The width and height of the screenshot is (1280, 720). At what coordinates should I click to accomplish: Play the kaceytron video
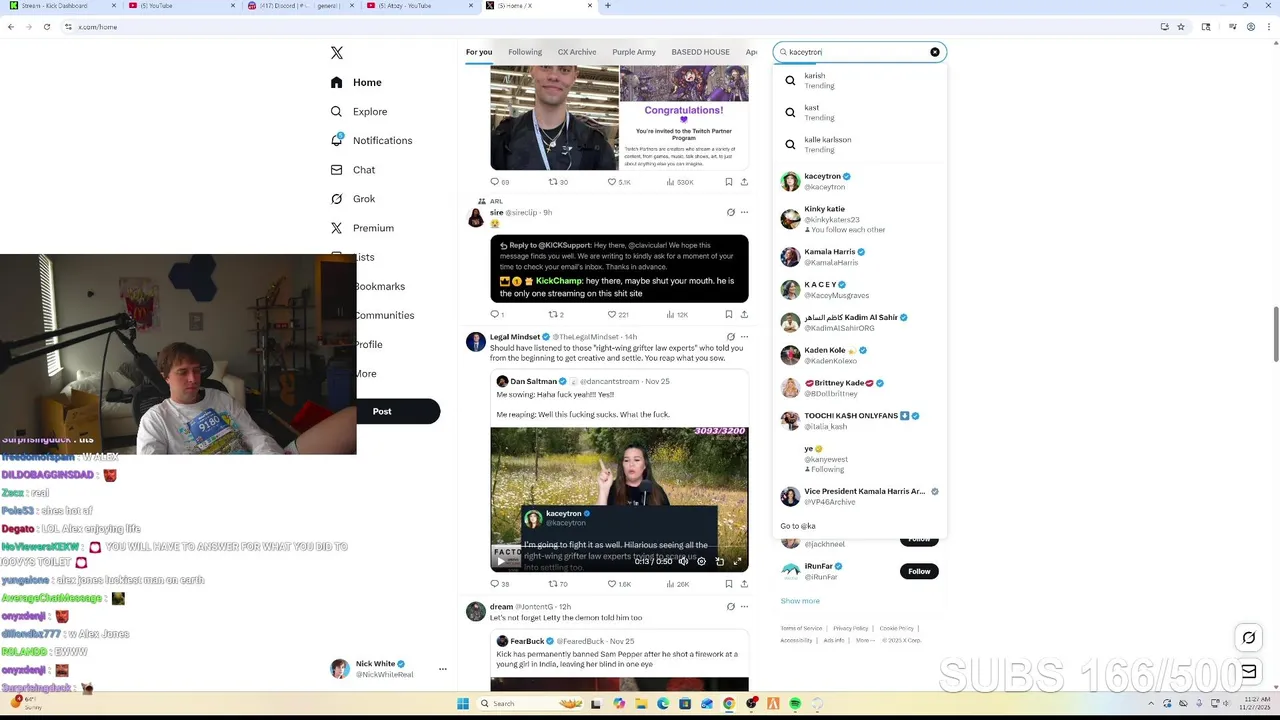click(502, 561)
